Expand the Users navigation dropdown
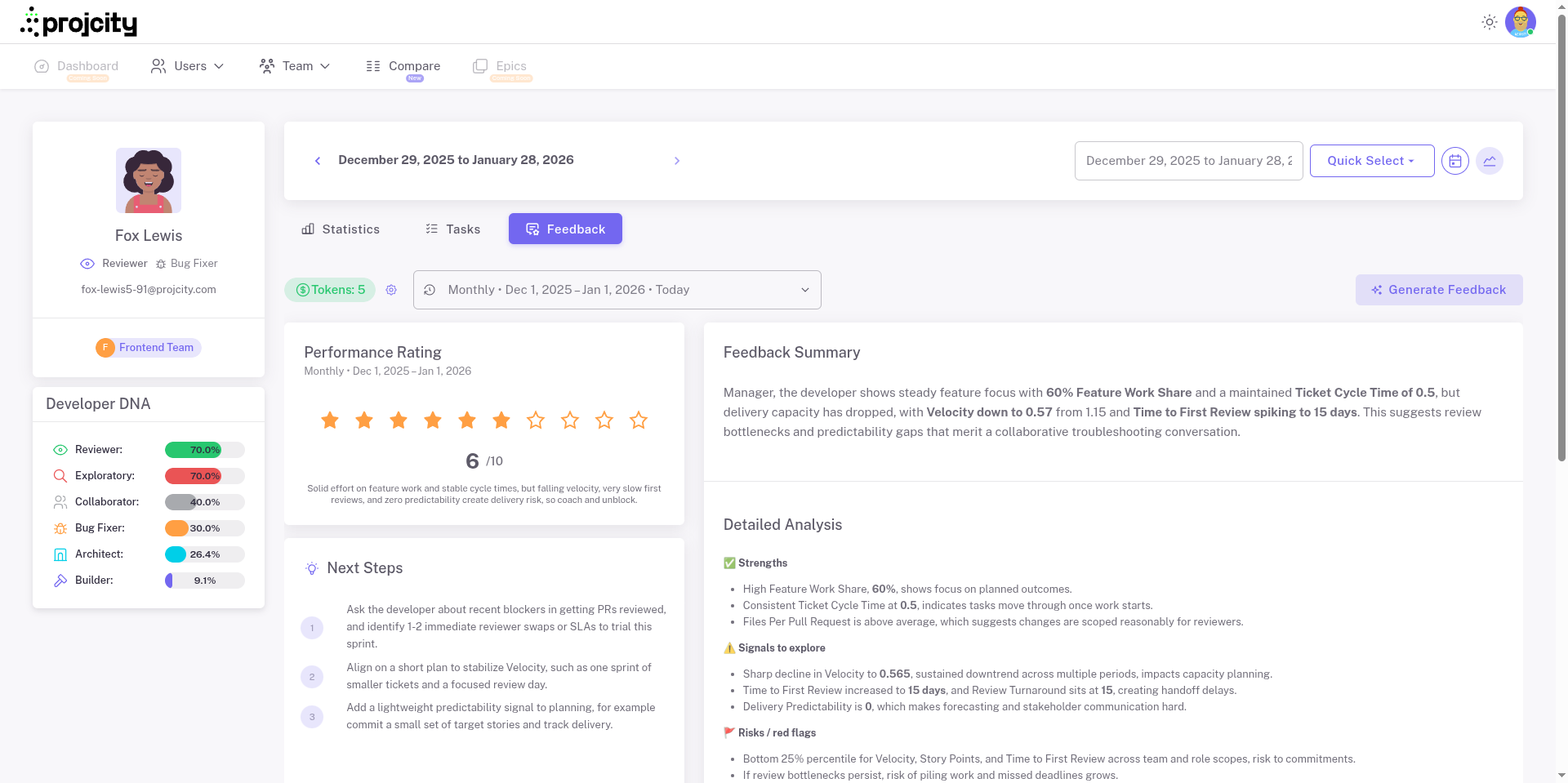The image size is (1568, 783). tap(187, 66)
